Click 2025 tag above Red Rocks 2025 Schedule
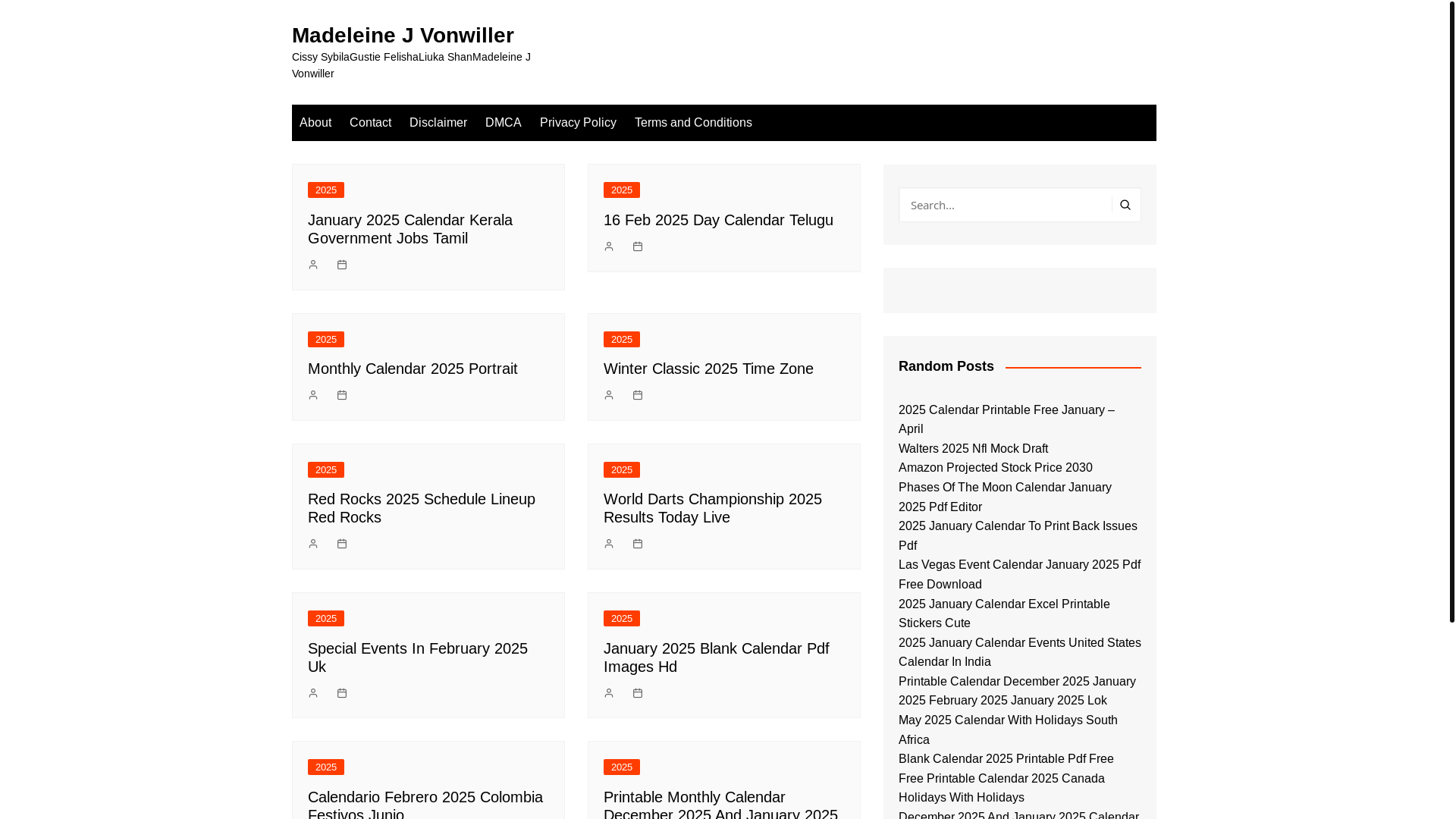The image size is (1456, 819). (326, 469)
